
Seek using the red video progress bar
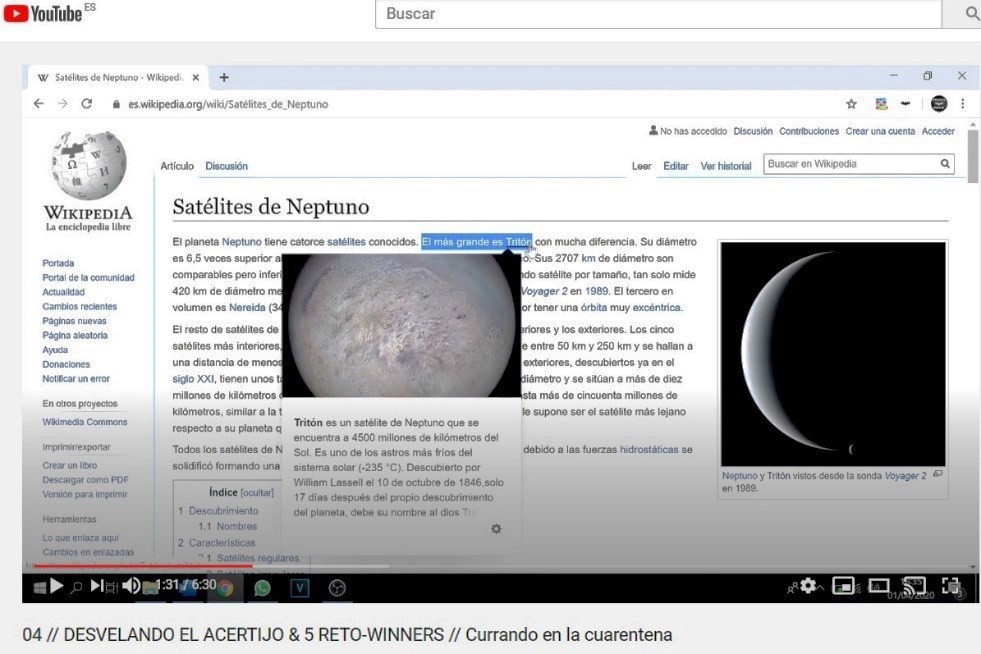(200, 567)
